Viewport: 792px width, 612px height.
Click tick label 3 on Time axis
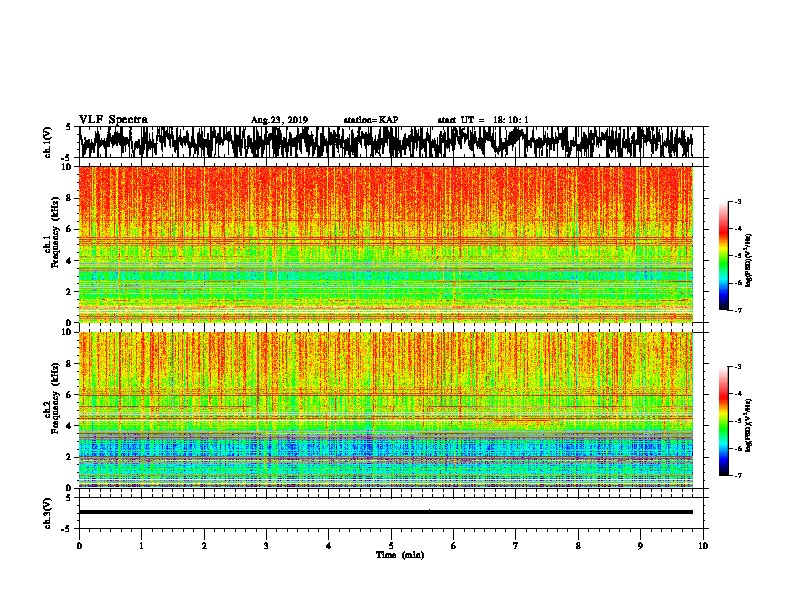(x=266, y=546)
